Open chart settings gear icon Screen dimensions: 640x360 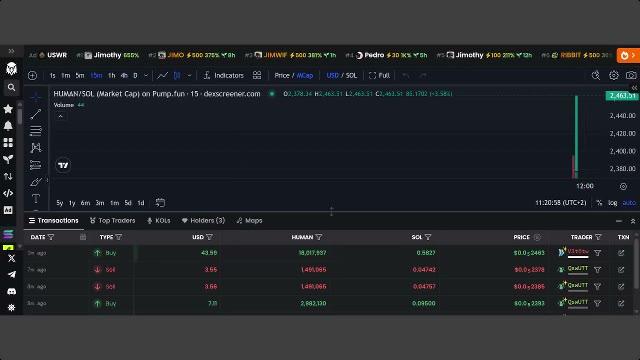pyautogui.click(x=613, y=76)
